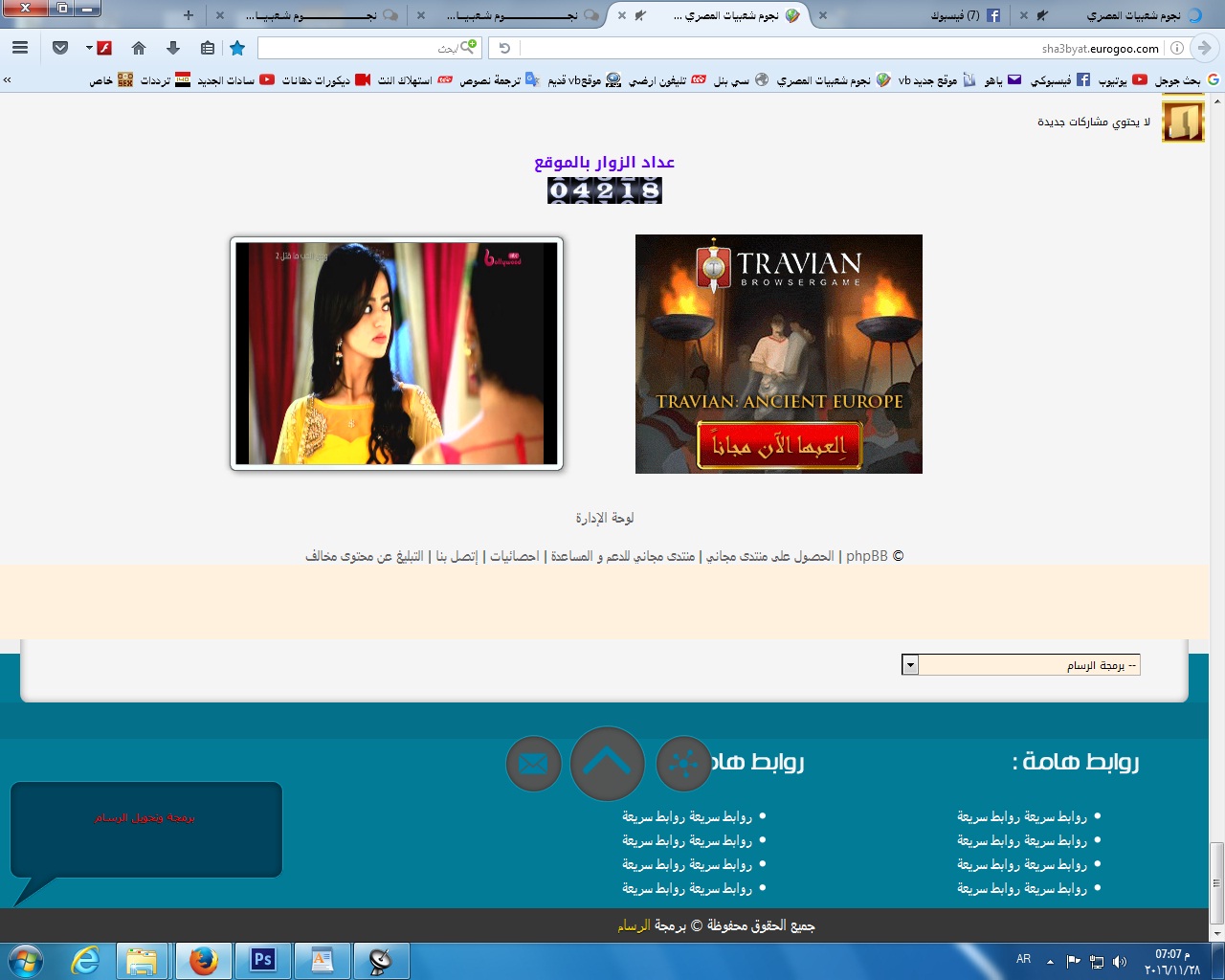The width and height of the screenshot is (1225, 980).
Task: Click the browser search input field
Action: point(364,48)
